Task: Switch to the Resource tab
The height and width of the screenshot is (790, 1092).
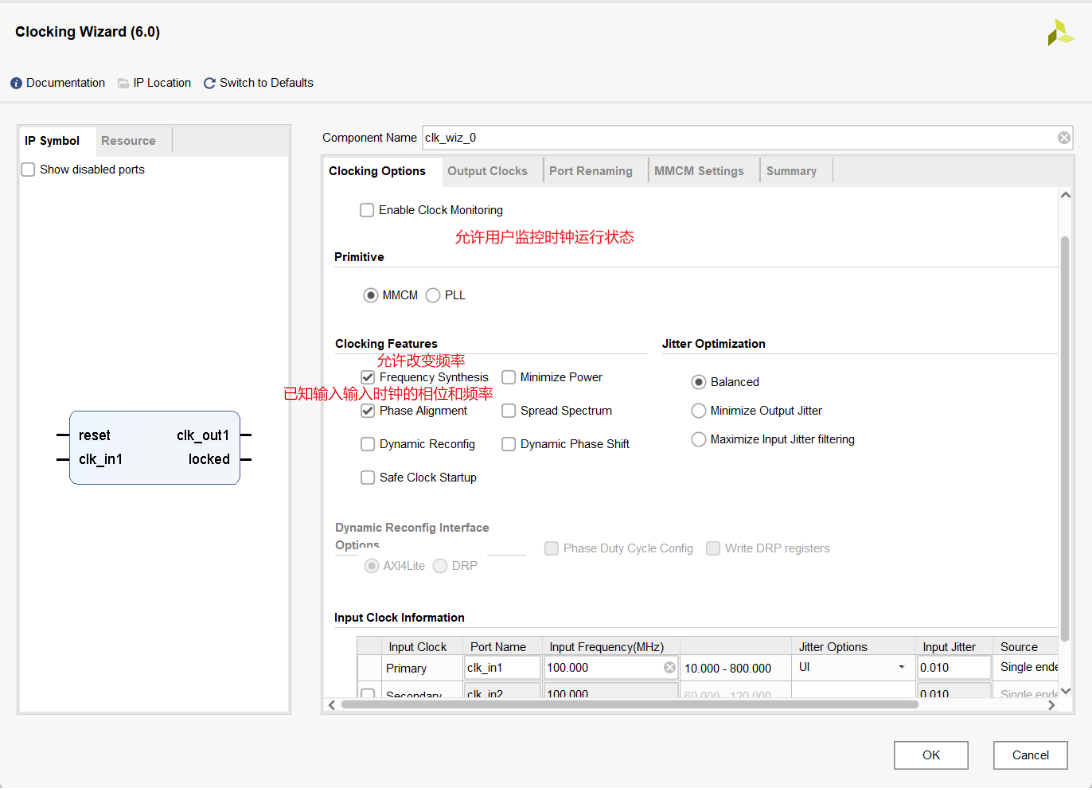Action: [x=128, y=141]
